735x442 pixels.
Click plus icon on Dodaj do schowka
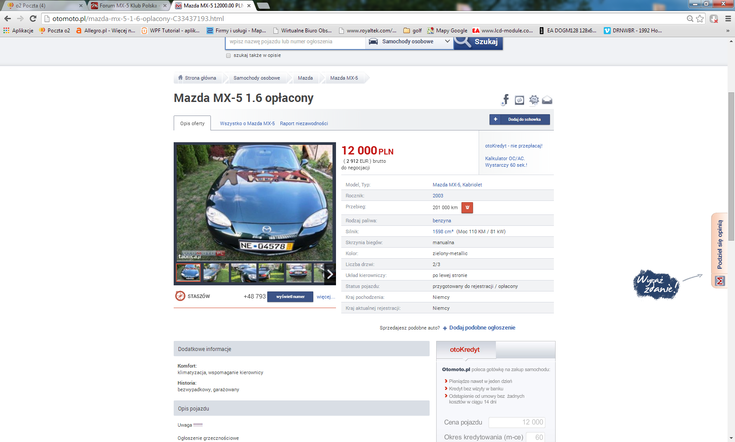point(495,119)
